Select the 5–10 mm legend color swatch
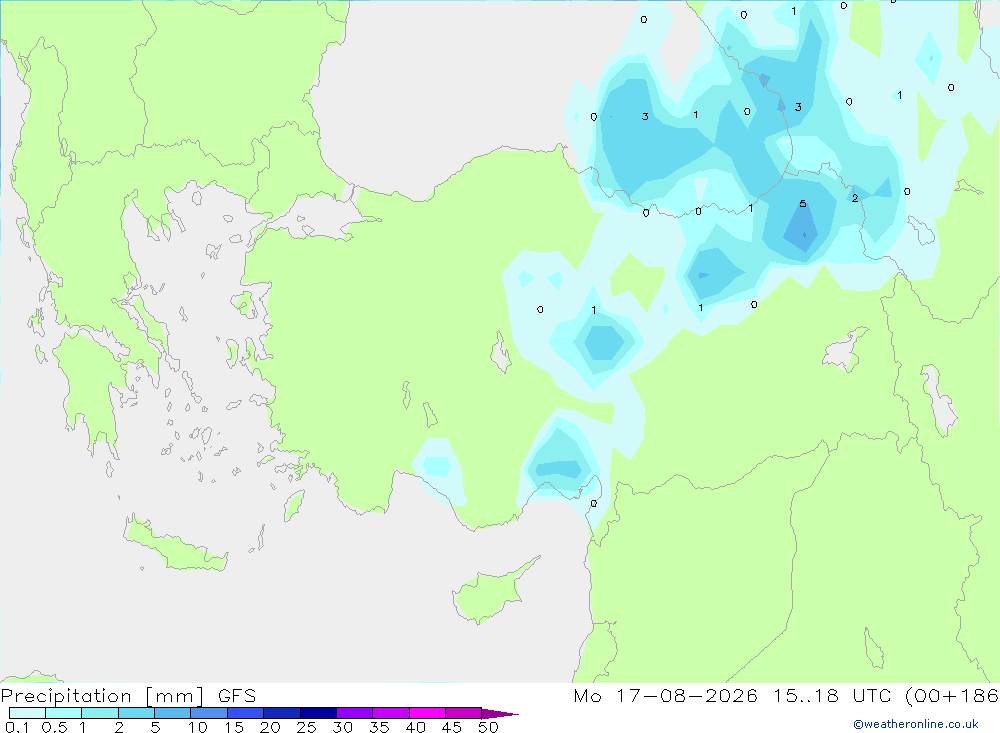The height and width of the screenshot is (733, 1000). pos(173,713)
